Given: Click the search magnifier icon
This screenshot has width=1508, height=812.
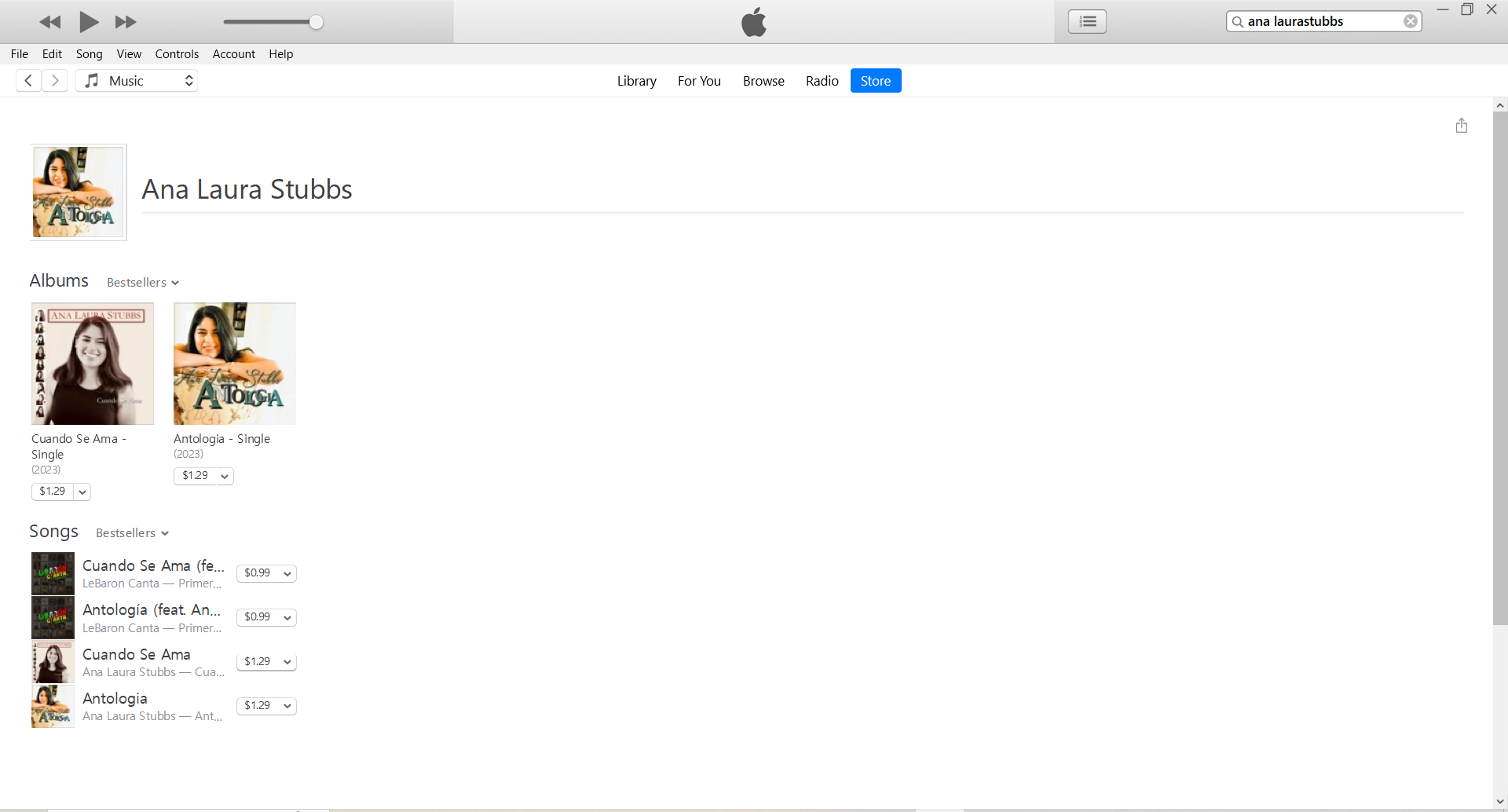Looking at the screenshot, I should click(1238, 22).
